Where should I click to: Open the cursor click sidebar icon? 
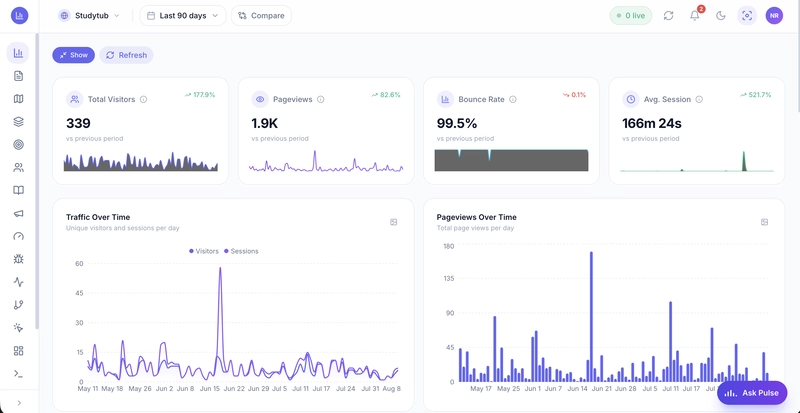point(18,328)
